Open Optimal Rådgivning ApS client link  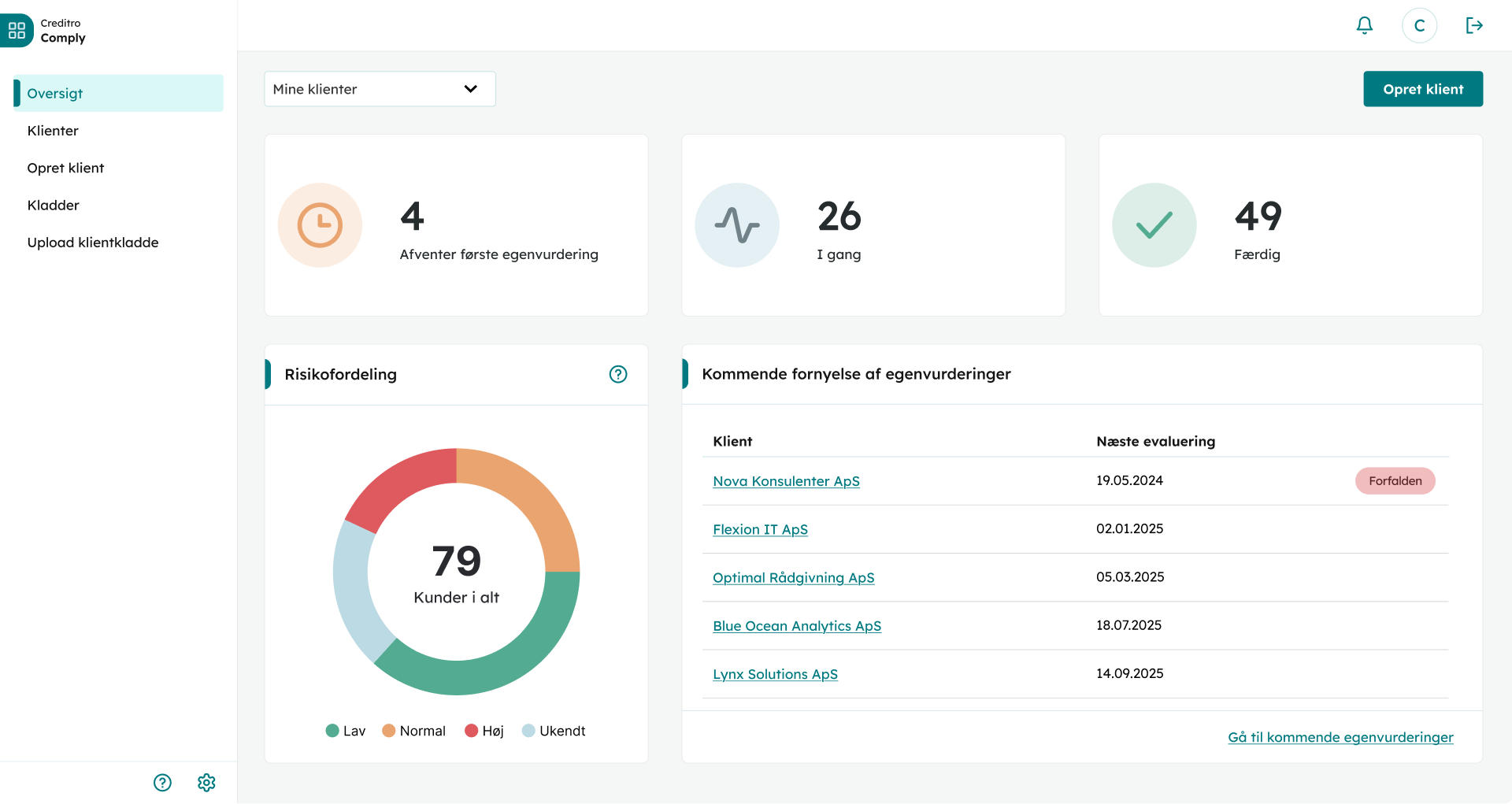793,577
